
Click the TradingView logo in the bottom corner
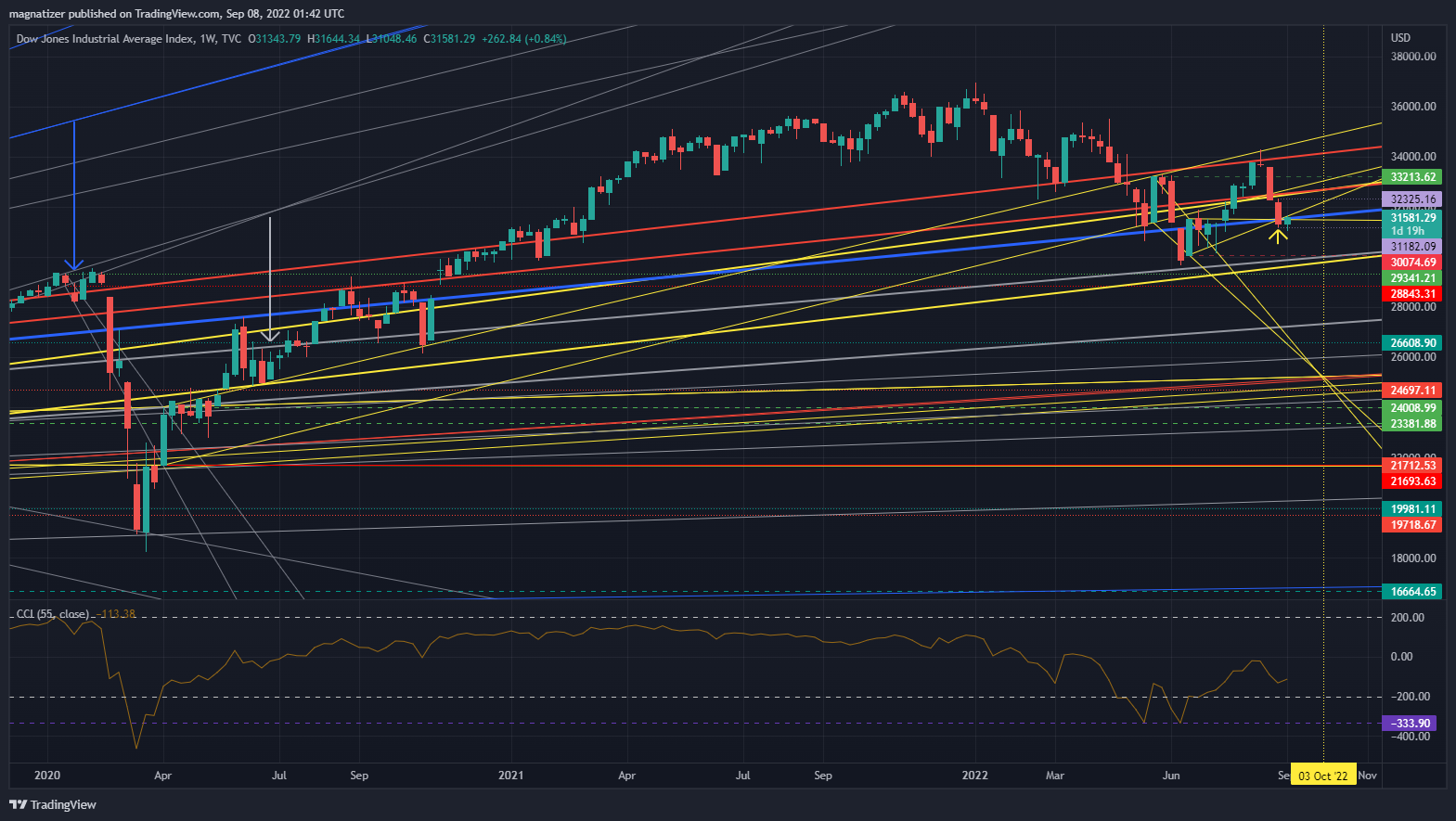coord(53,804)
